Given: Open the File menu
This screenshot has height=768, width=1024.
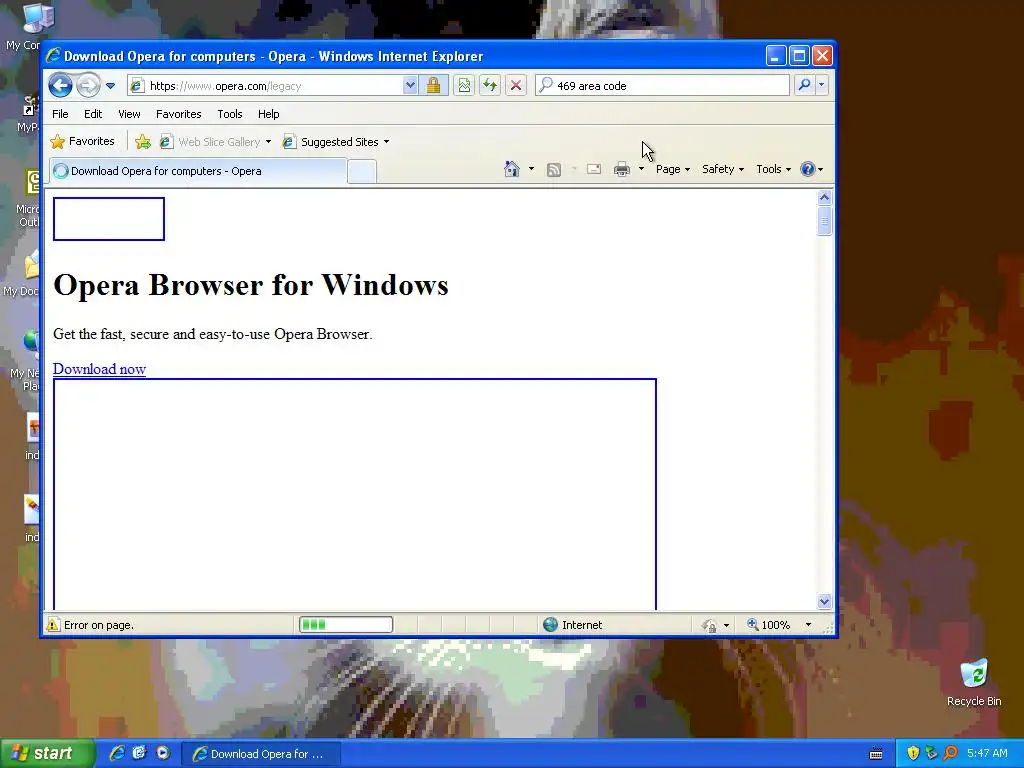Looking at the screenshot, I should 60,114.
